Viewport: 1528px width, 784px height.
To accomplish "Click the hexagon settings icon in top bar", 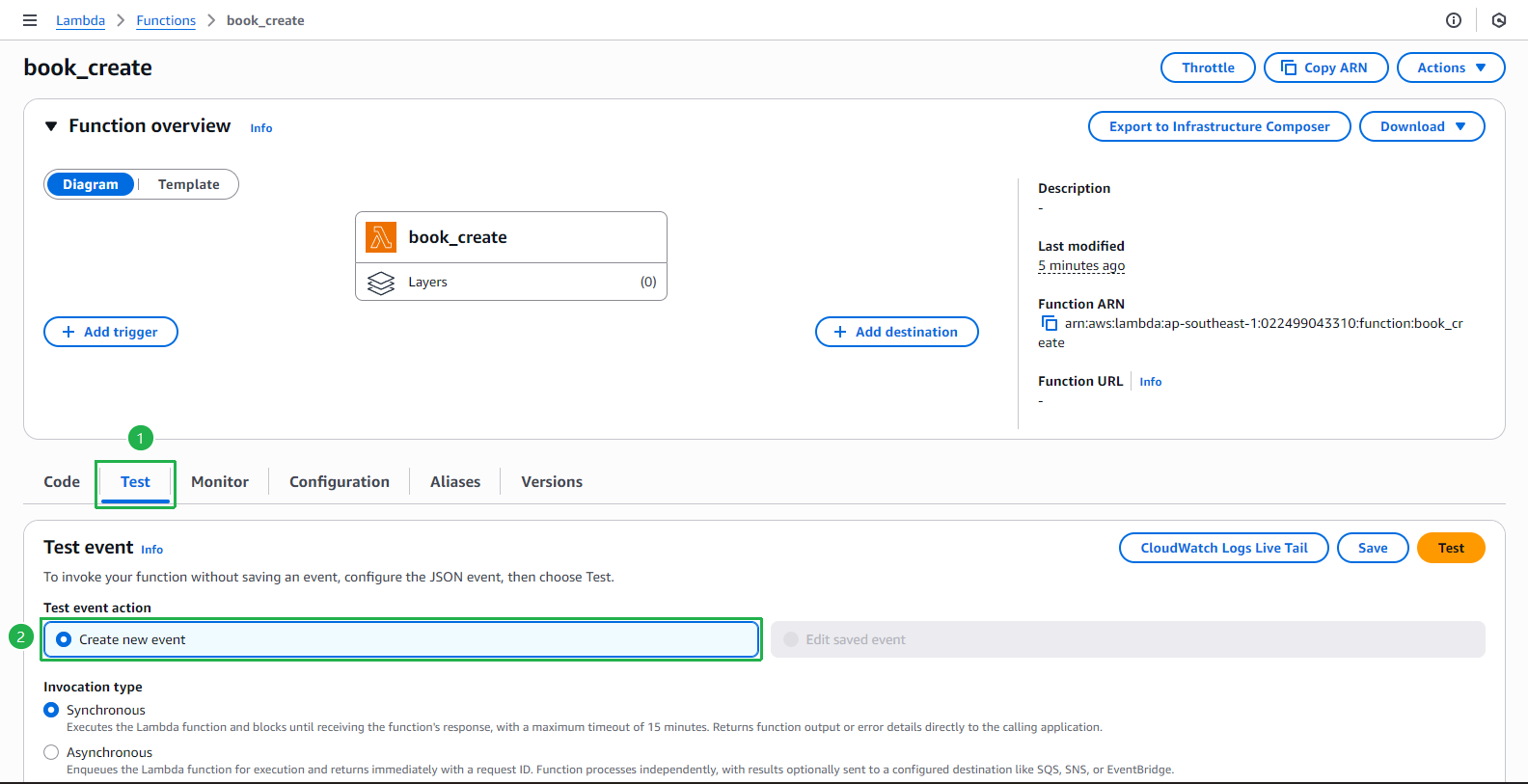I will click(1499, 20).
